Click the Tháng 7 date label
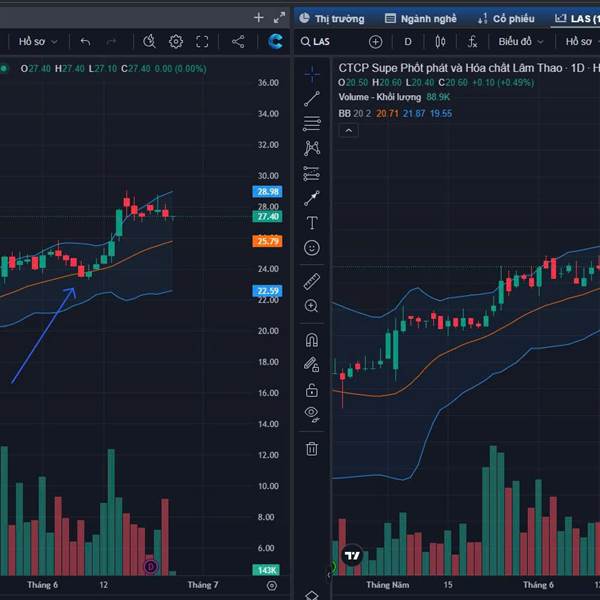The image size is (600, 600). [202, 585]
